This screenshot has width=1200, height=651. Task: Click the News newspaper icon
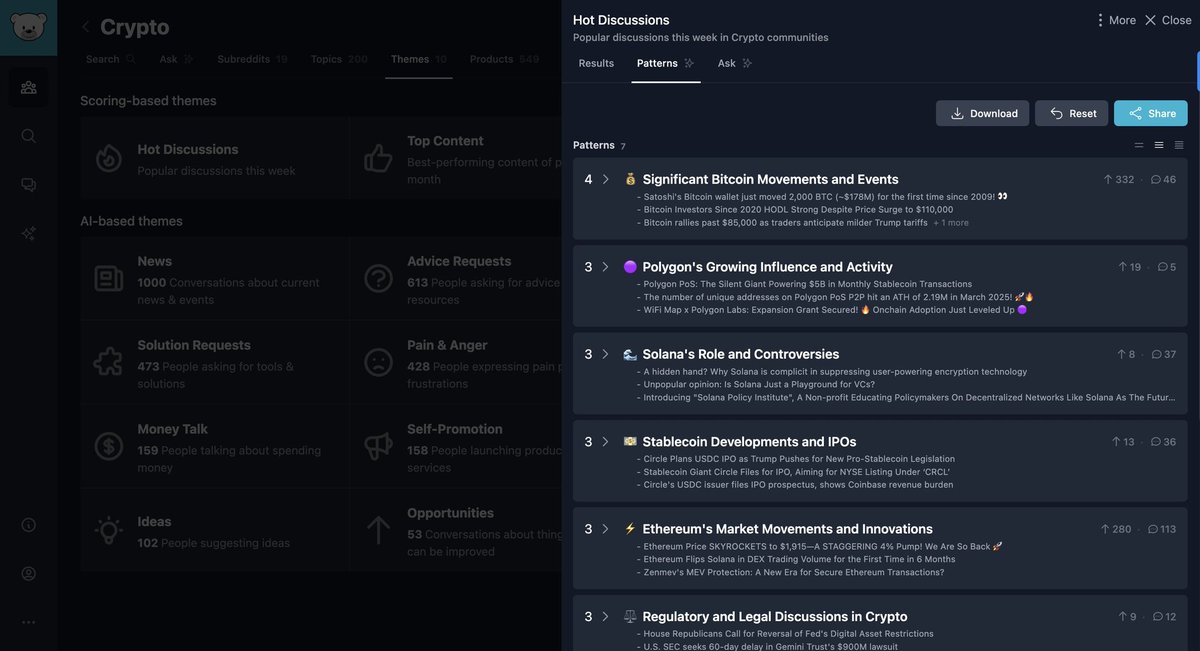109,278
